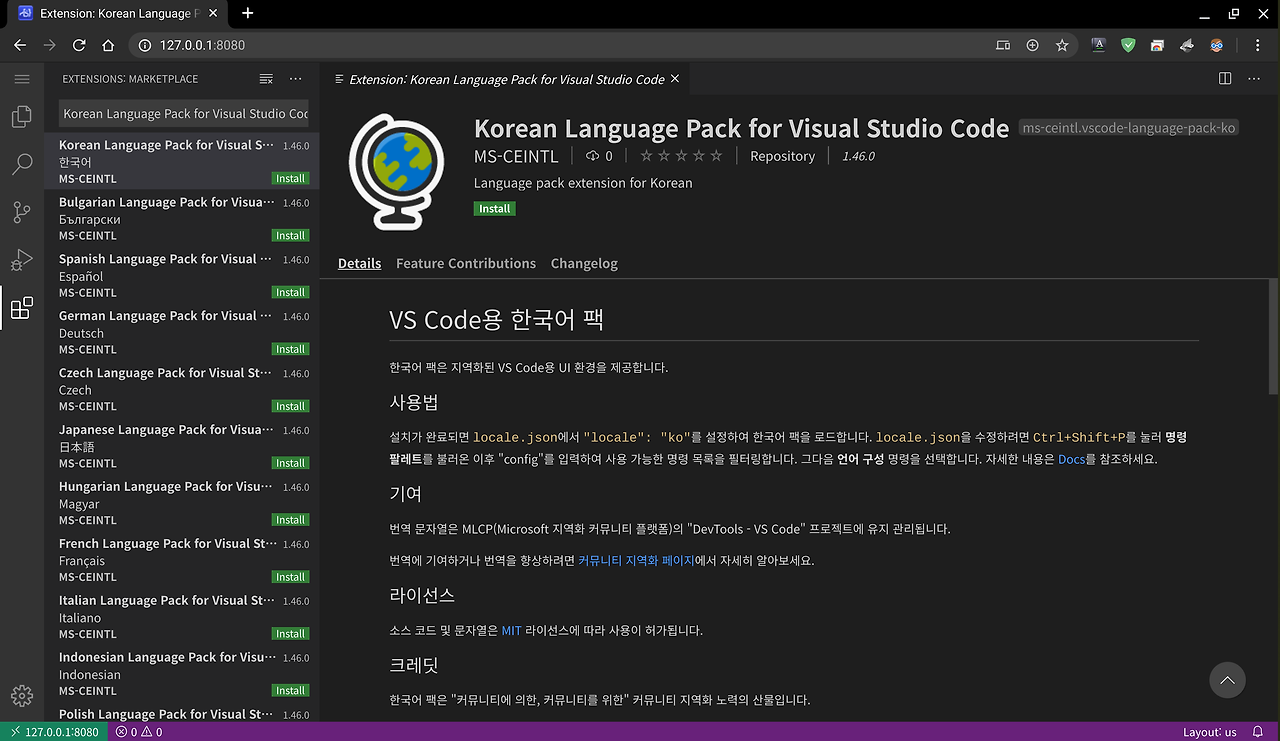Open the browser three-dot menu
Image resolution: width=1280 pixels, height=741 pixels.
click(x=1257, y=45)
